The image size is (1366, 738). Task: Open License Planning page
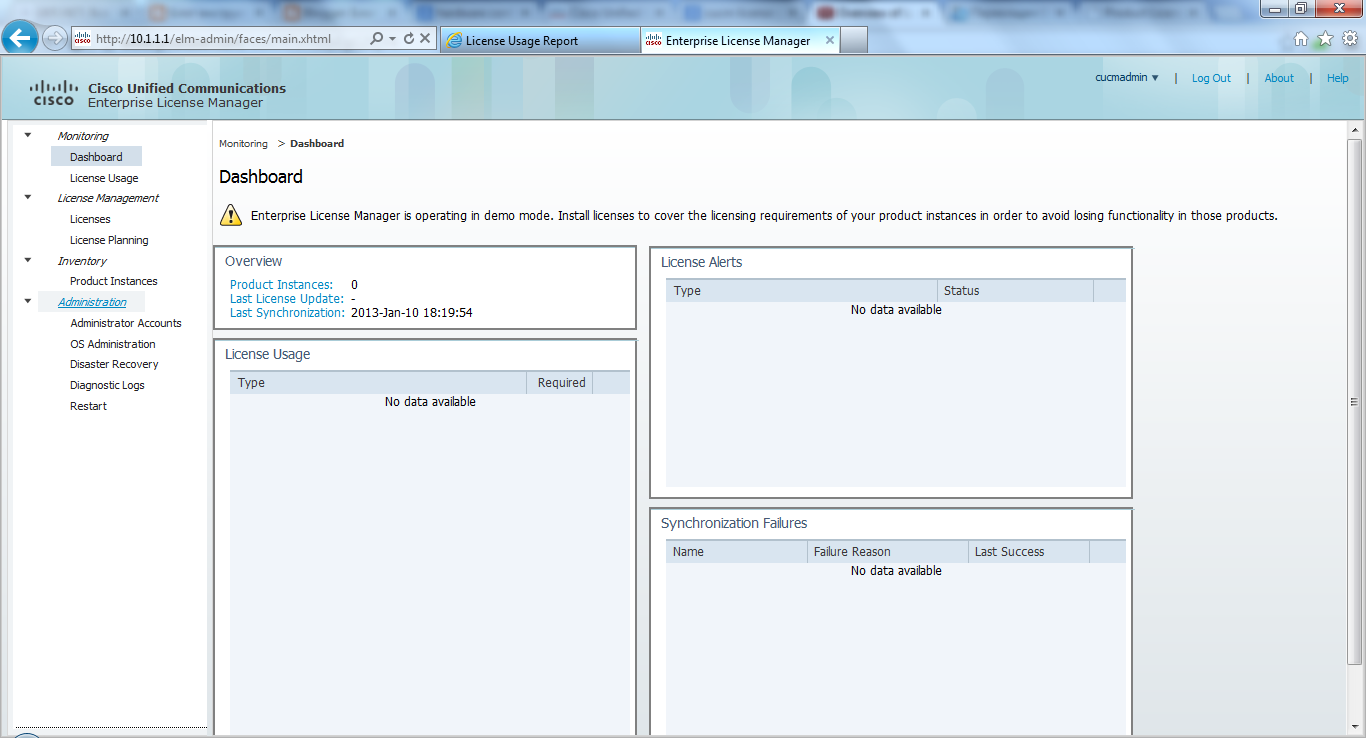click(x=109, y=240)
